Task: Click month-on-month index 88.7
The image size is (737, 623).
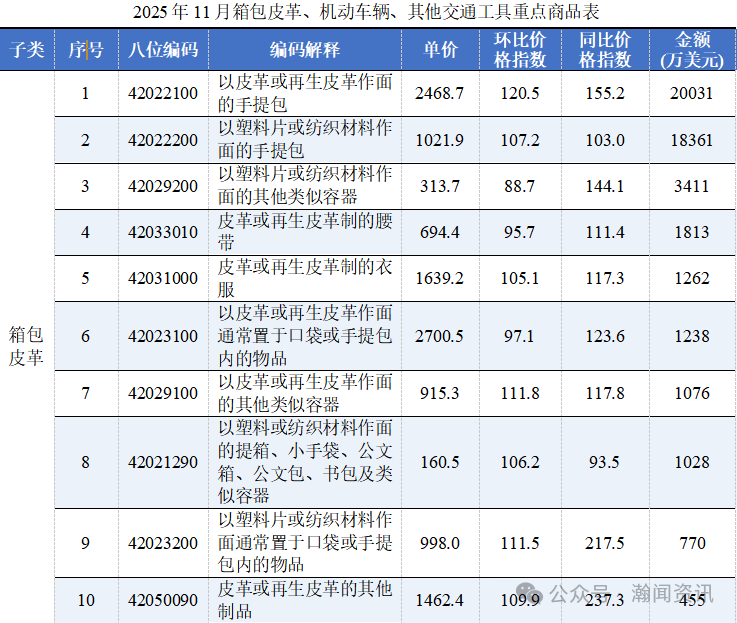Action: tap(519, 186)
